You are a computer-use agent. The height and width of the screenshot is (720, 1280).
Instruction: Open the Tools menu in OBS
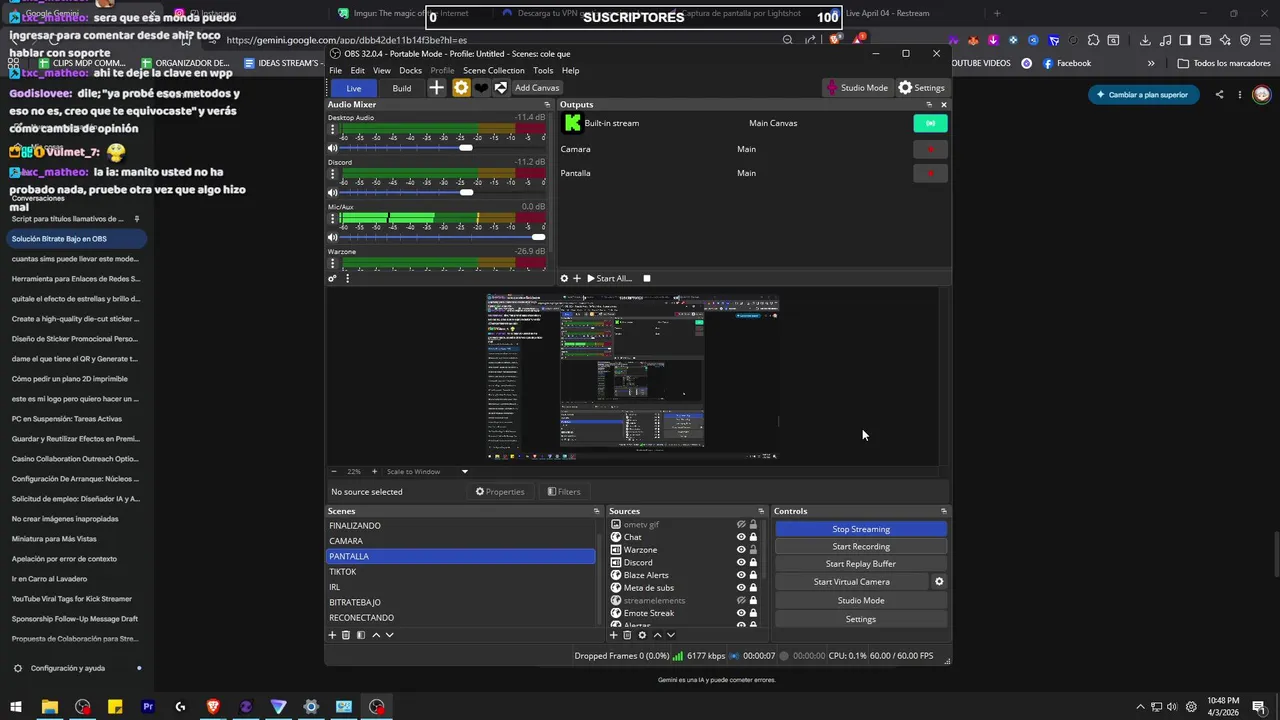click(x=543, y=71)
